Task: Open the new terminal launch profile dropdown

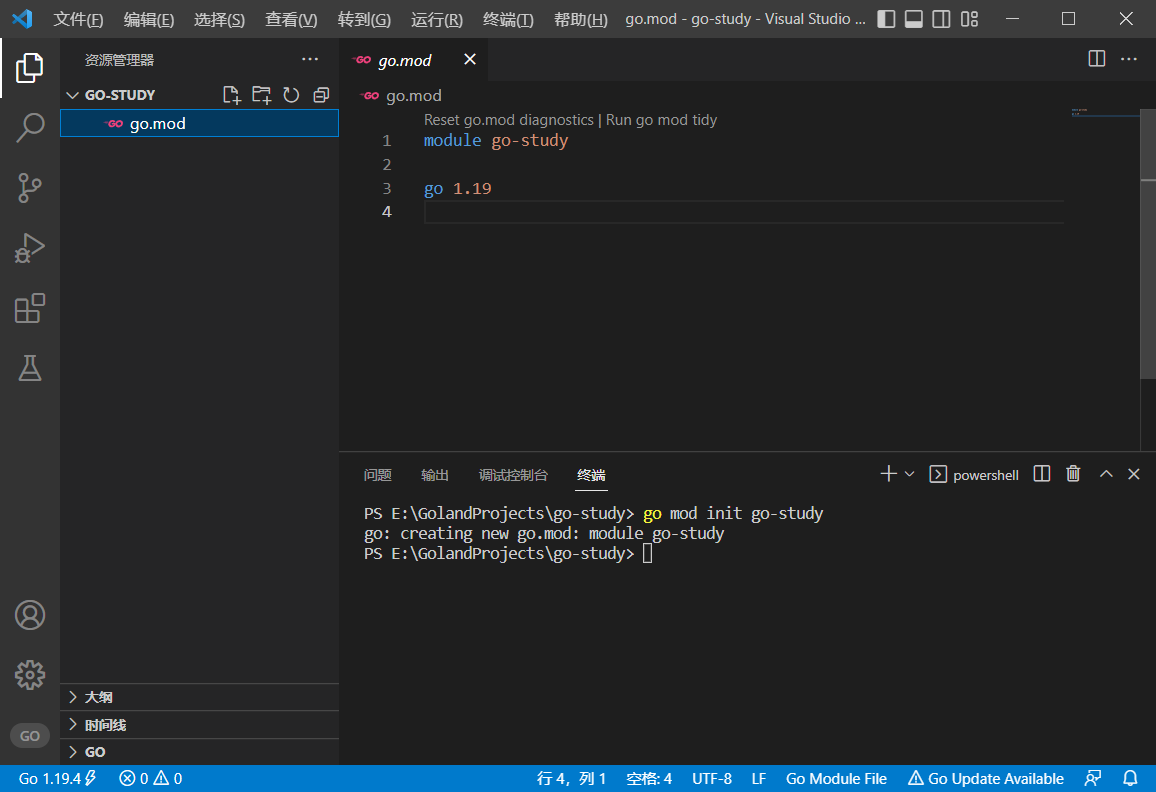Action: coord(909,474)
